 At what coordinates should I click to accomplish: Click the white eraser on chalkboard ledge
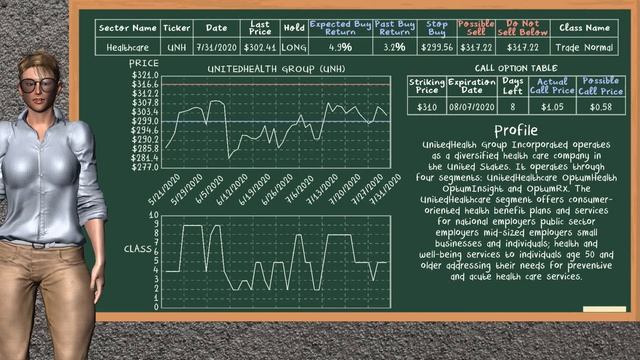tap(604, 309)
